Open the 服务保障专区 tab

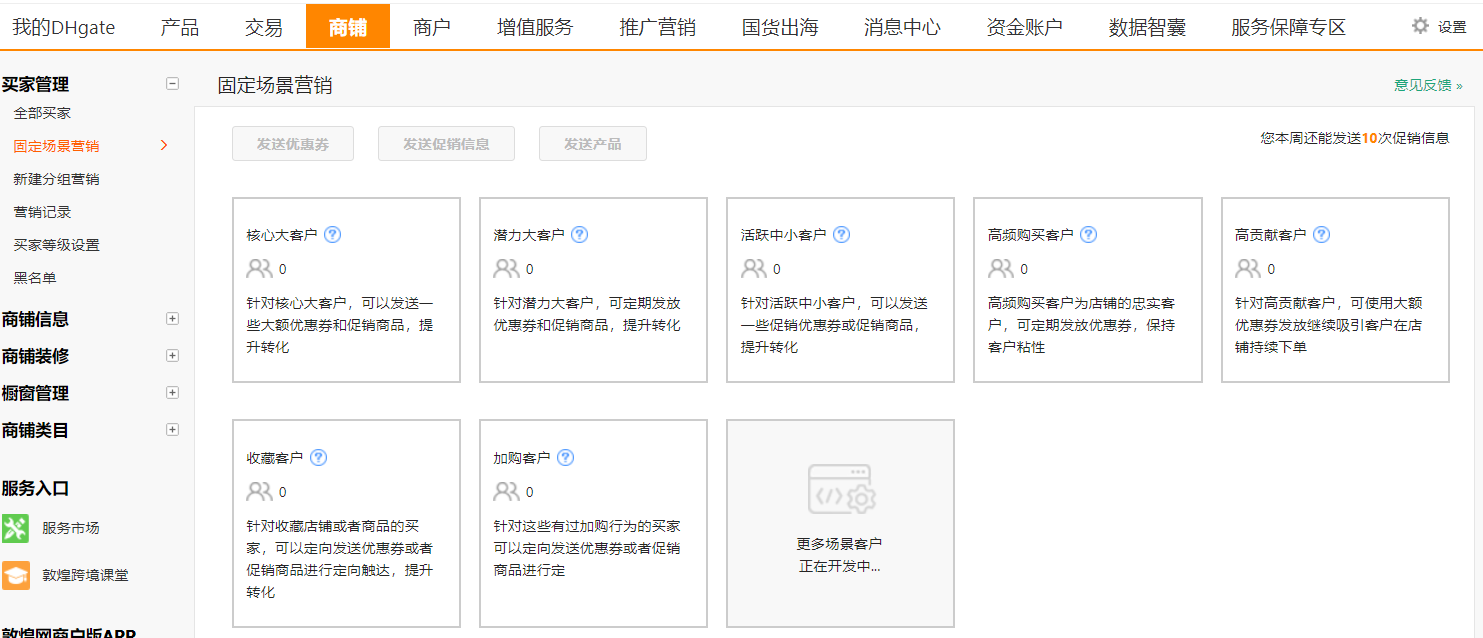1289,27
